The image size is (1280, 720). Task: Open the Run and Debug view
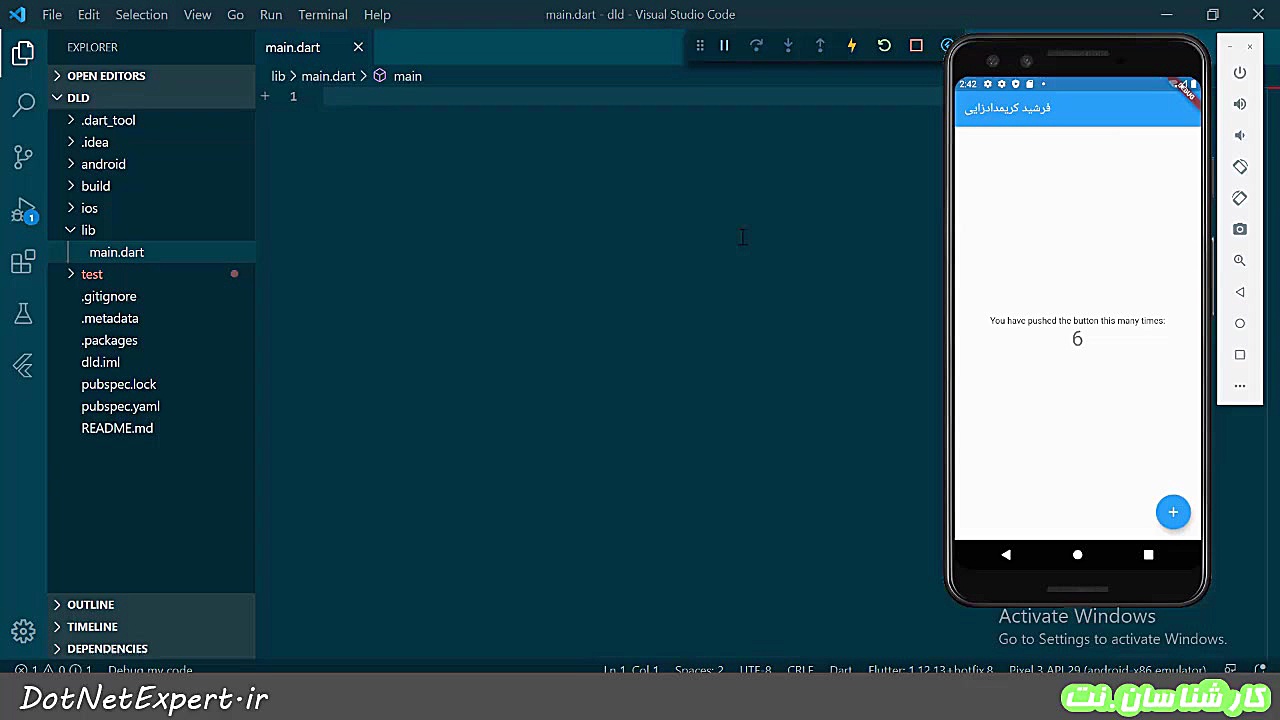point(23,210)
